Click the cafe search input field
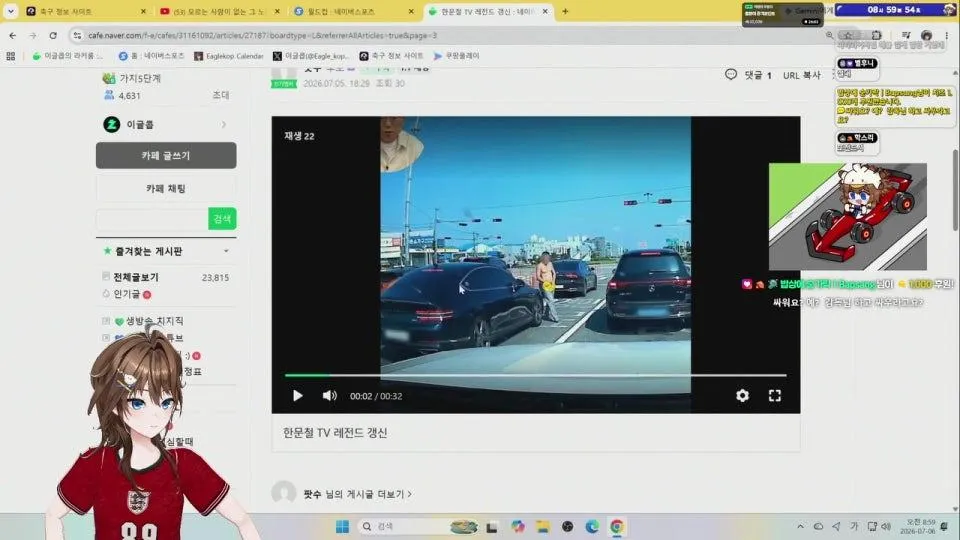Screen dimensions: 960x540 coord(152,219)
